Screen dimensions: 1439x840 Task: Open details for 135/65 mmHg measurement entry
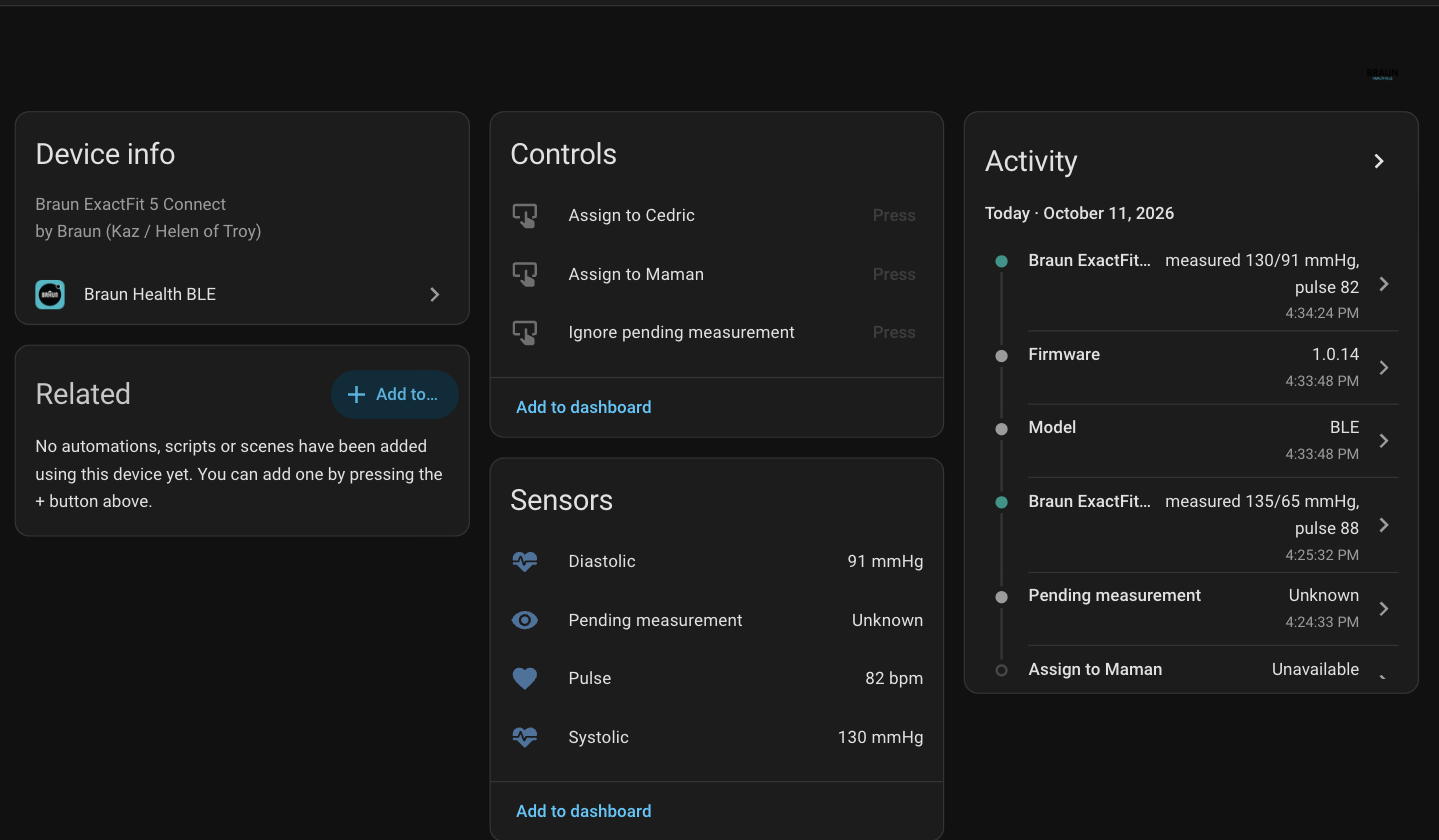coord(1384,525)
